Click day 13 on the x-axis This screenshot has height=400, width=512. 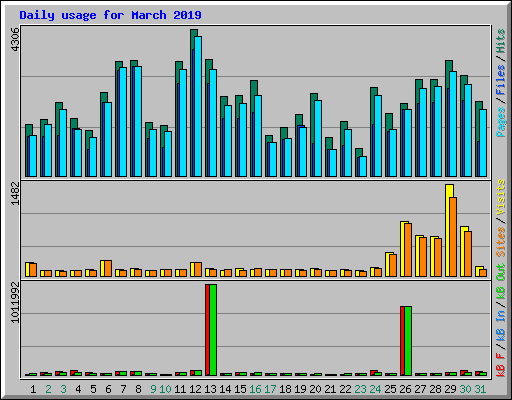(210, 389)
